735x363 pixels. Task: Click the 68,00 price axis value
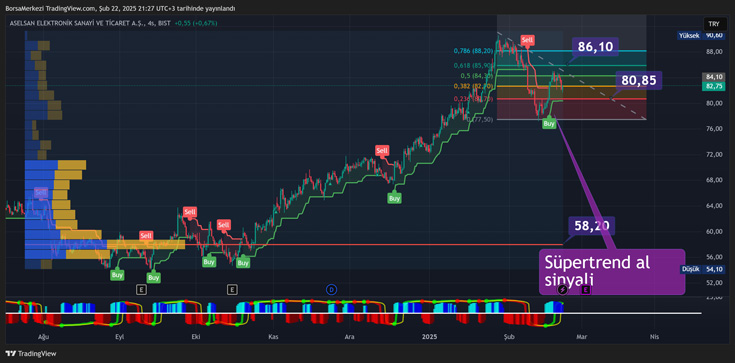(714, 180)
